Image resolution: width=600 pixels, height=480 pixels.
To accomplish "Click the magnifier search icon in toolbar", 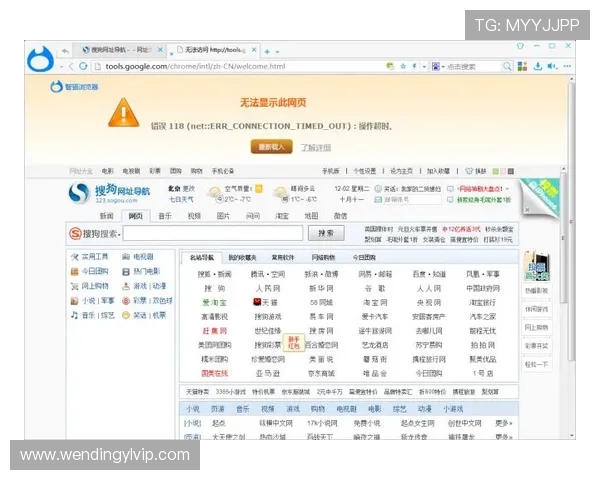I will 507,66.
